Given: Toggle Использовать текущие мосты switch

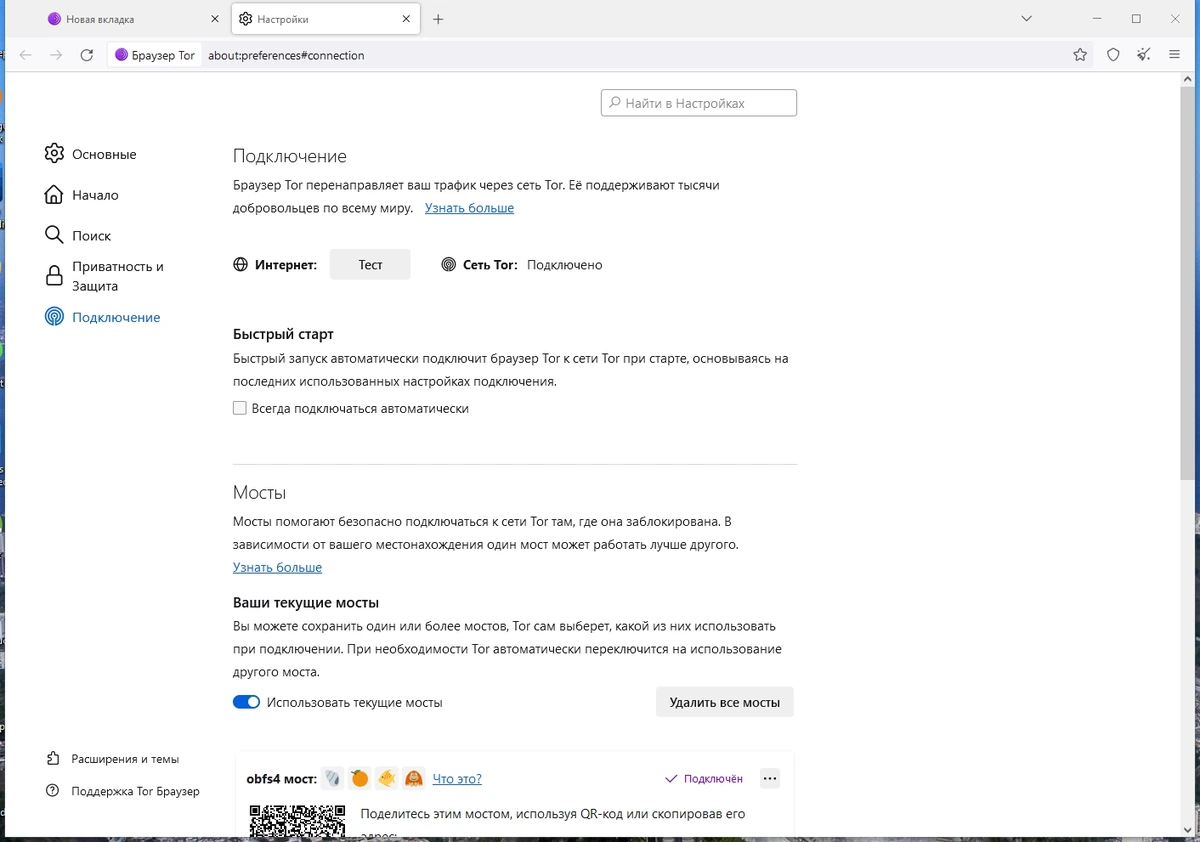Looking at the screenshot, I should 246,702.
